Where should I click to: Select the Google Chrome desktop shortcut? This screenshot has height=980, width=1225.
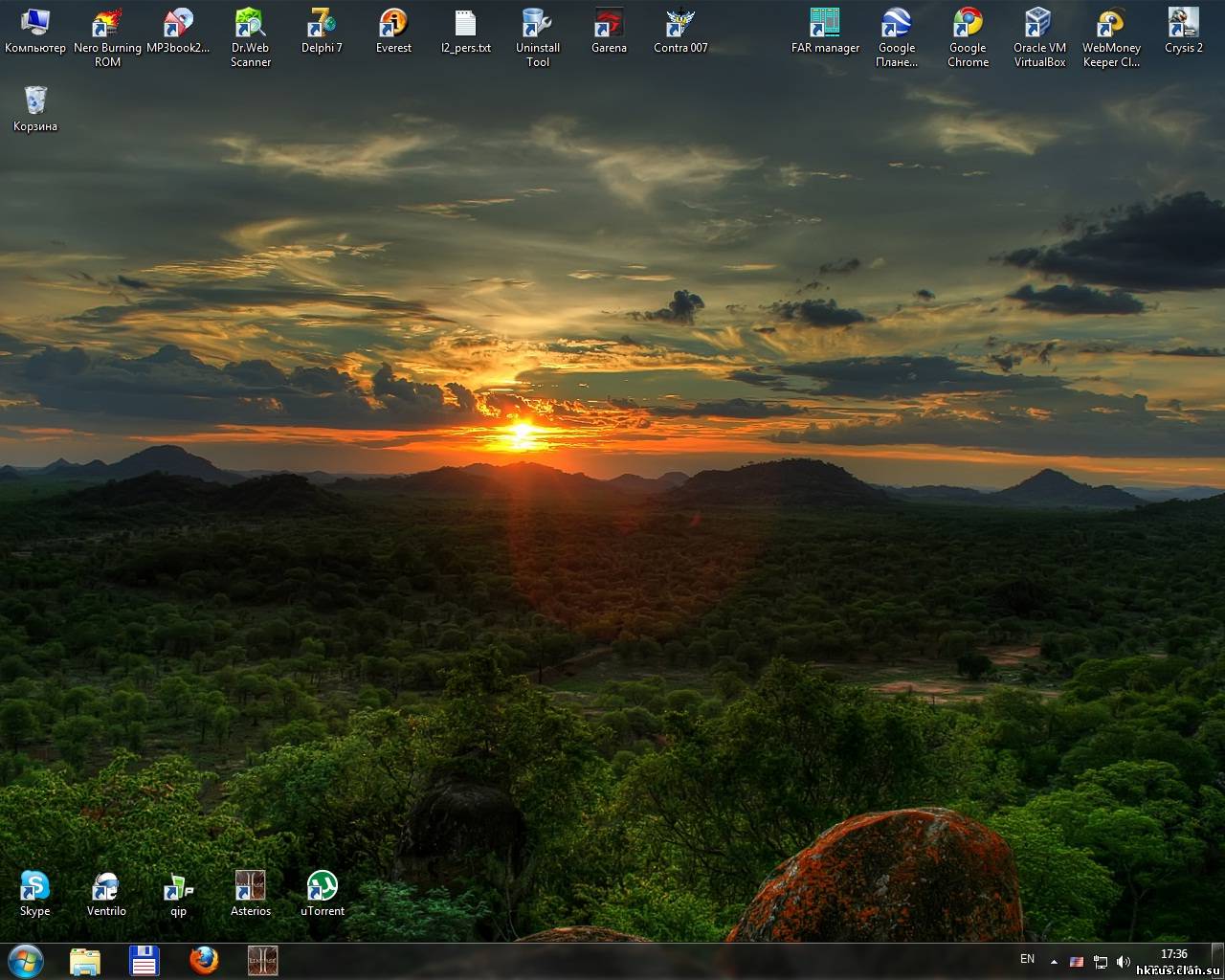click(x=968, y=24)
